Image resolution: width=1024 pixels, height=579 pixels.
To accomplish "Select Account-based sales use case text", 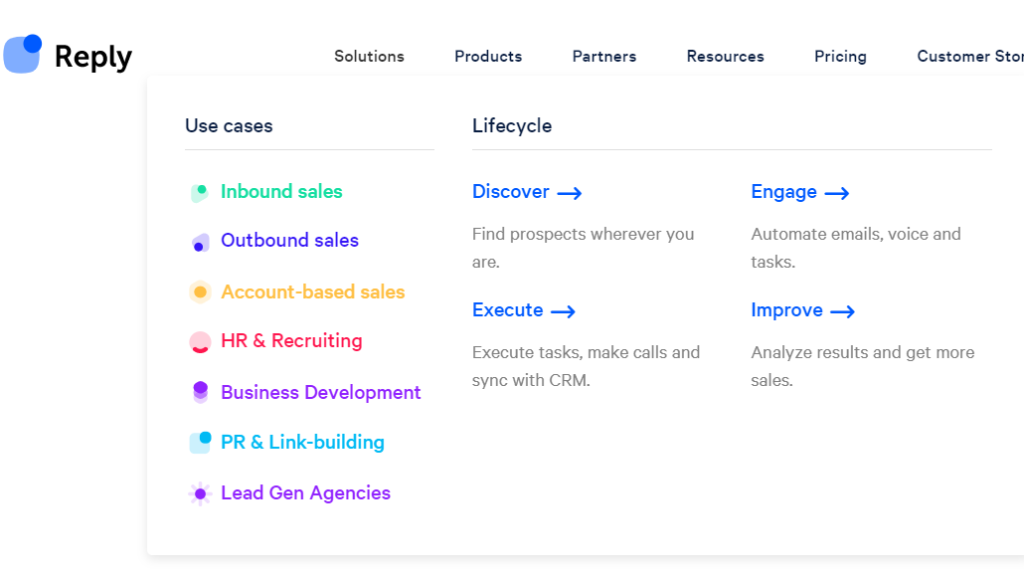I will [x=313, y=292].
